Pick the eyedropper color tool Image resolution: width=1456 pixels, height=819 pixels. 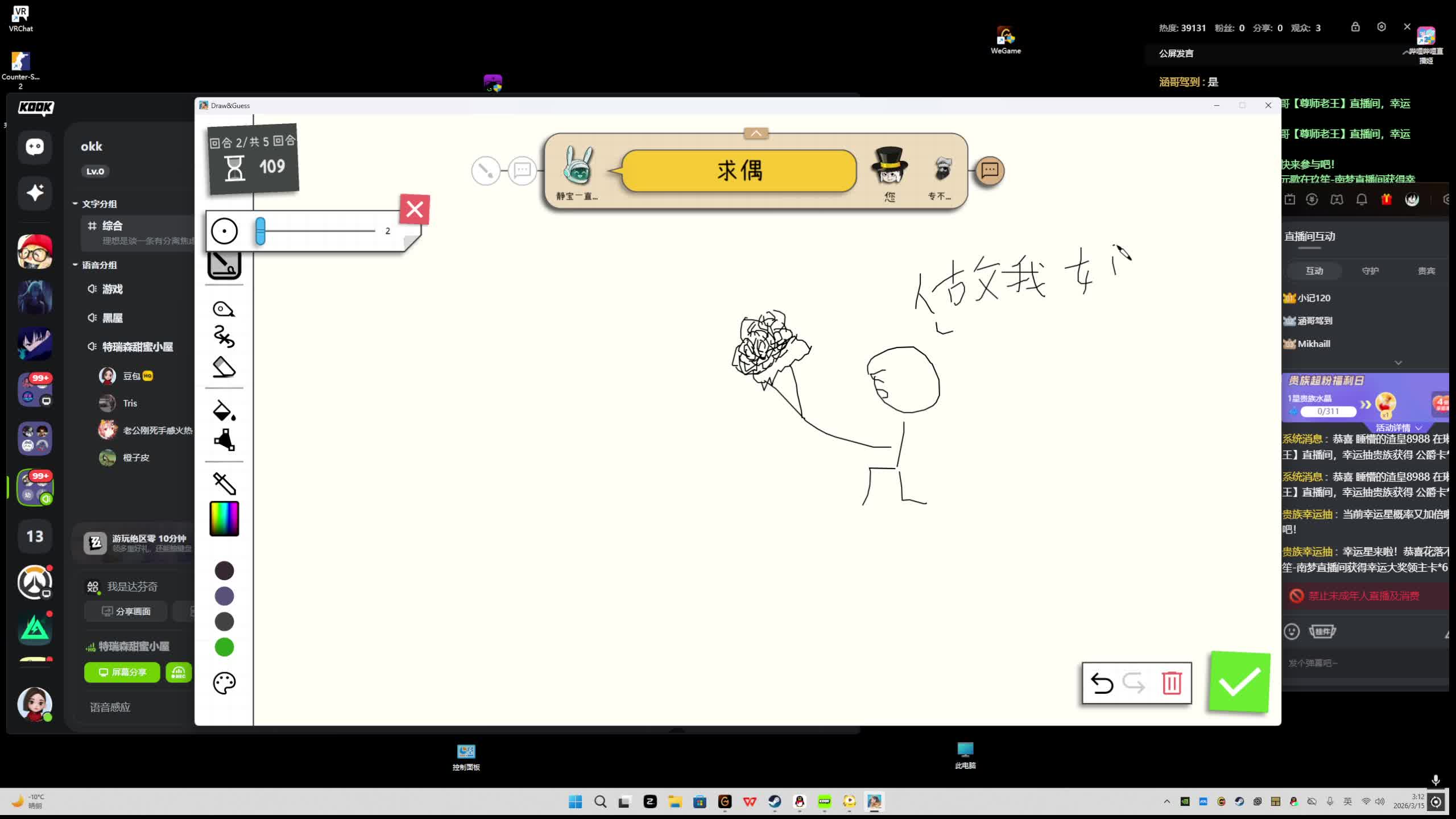[224, 483]
